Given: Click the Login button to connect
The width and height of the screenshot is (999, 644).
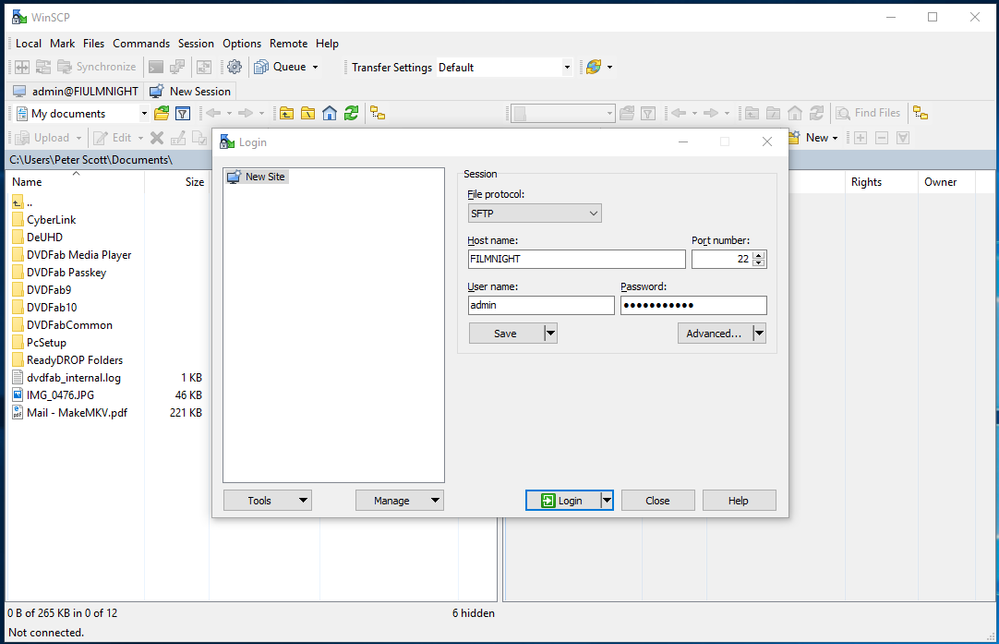Looking at the screenshot, I should (564, 500).
